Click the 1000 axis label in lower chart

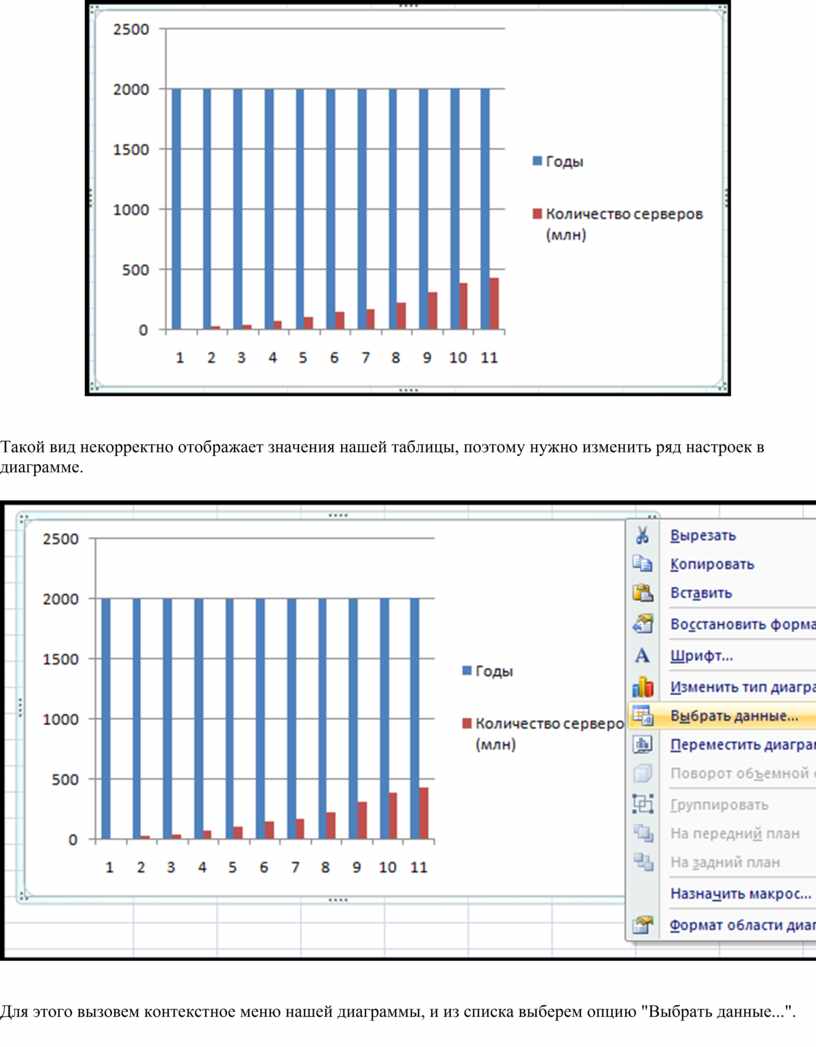pyautogui.click(x=61, y=719)
